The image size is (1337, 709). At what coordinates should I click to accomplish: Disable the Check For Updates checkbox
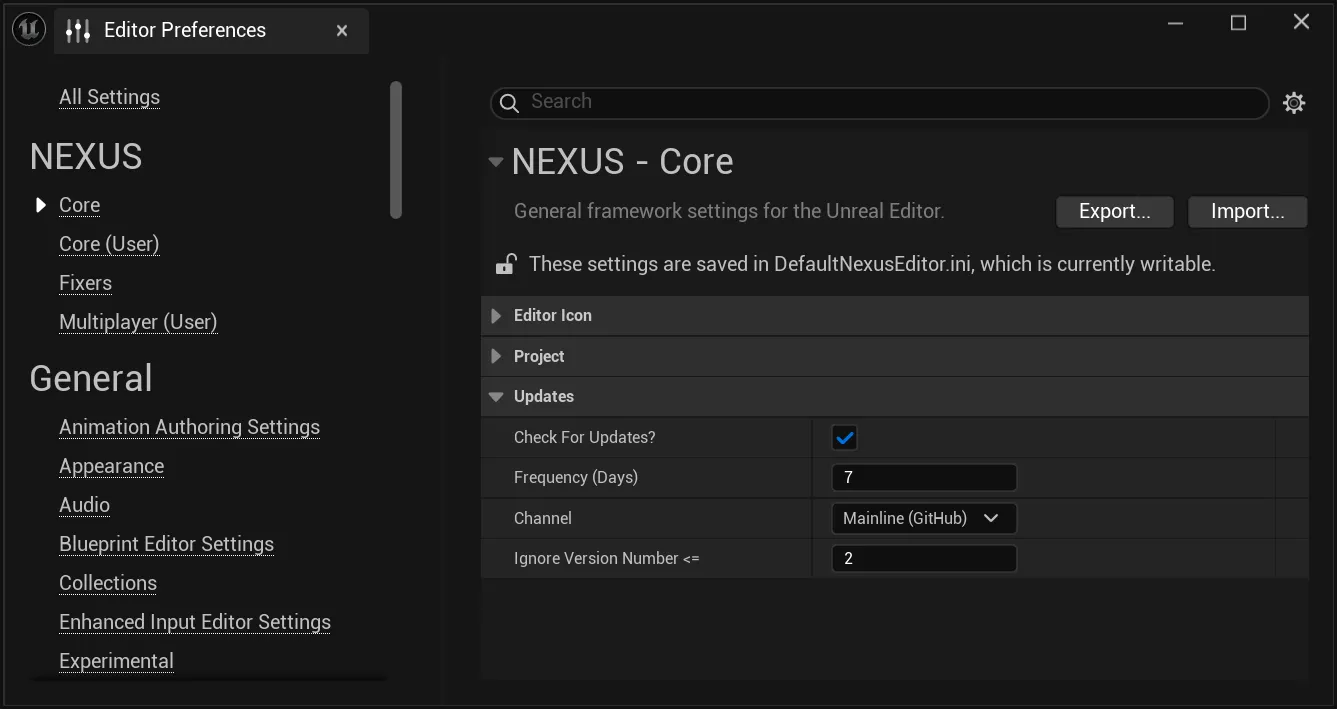click(844, 437)
